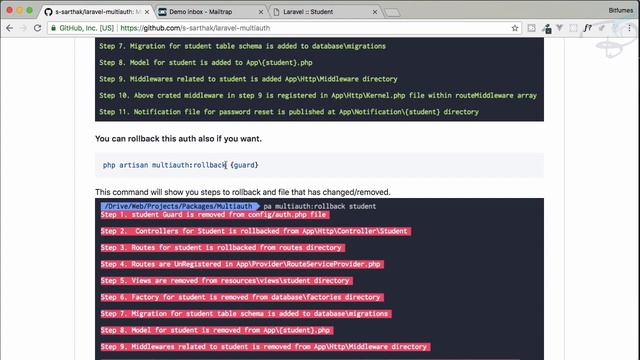
Task: Click 'Step 8. Model for student is added' line
Action: pyautogui.click(x=205, y=62)
